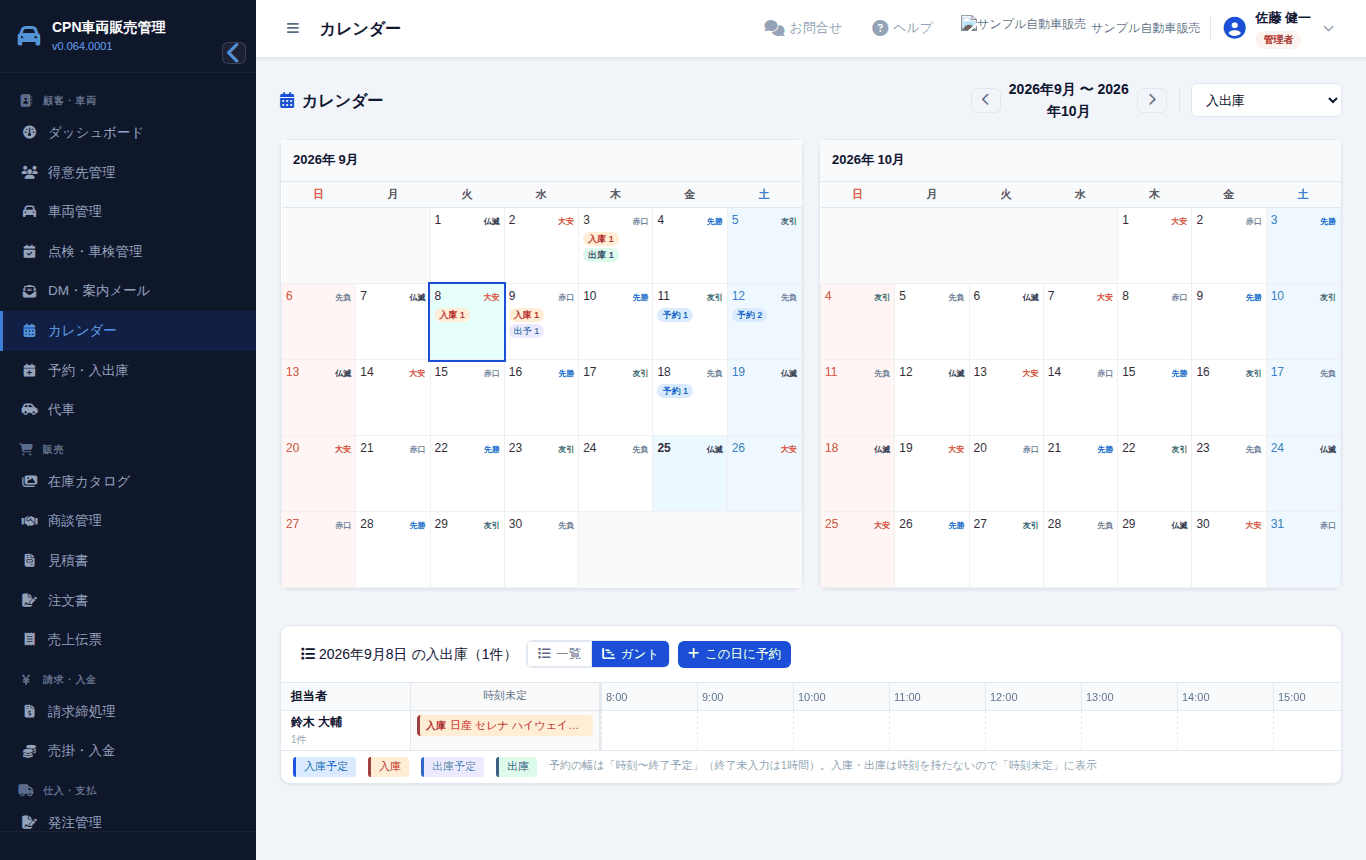
Task: Click the 商談管理 handshake icon
Action: [x=29, y=521]
